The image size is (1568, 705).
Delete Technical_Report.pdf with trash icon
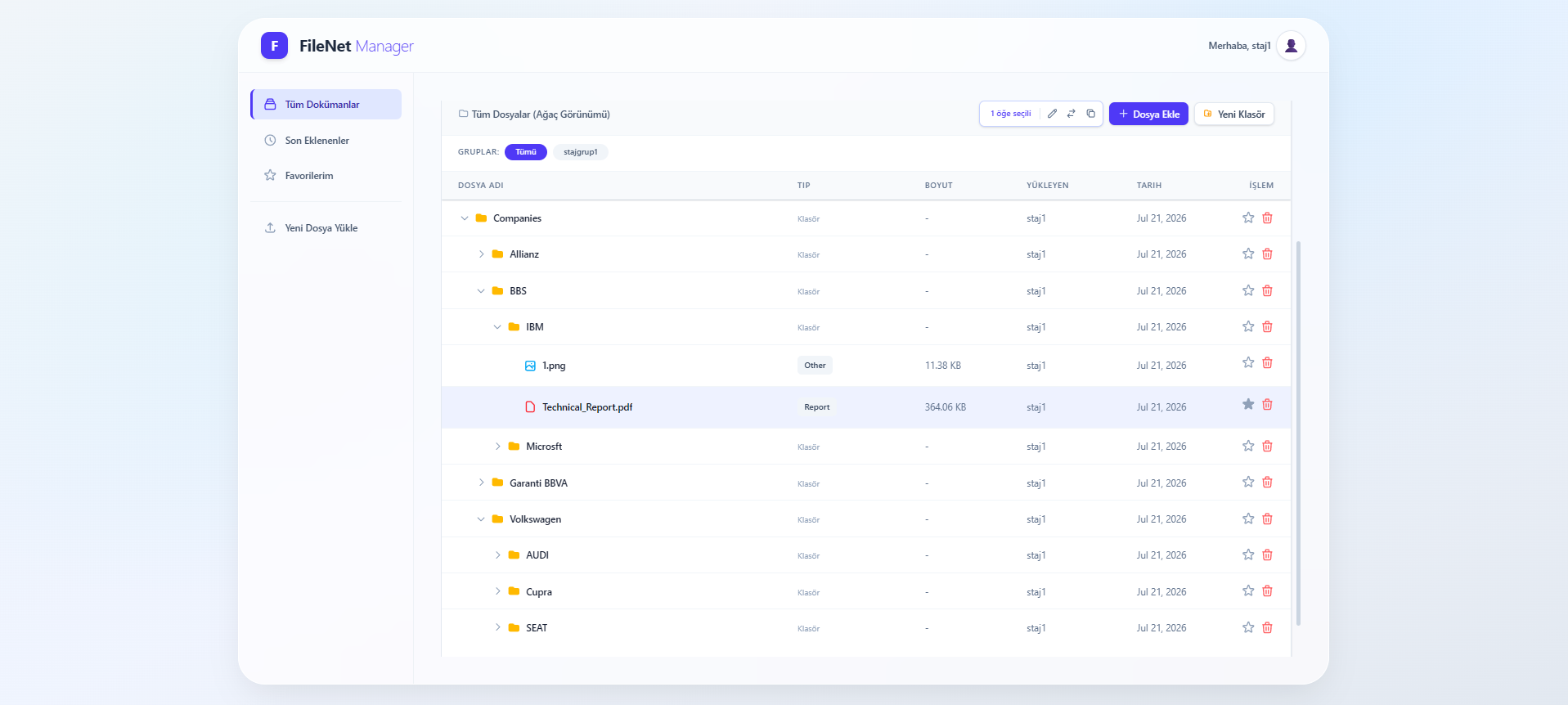click(1267, 404)
